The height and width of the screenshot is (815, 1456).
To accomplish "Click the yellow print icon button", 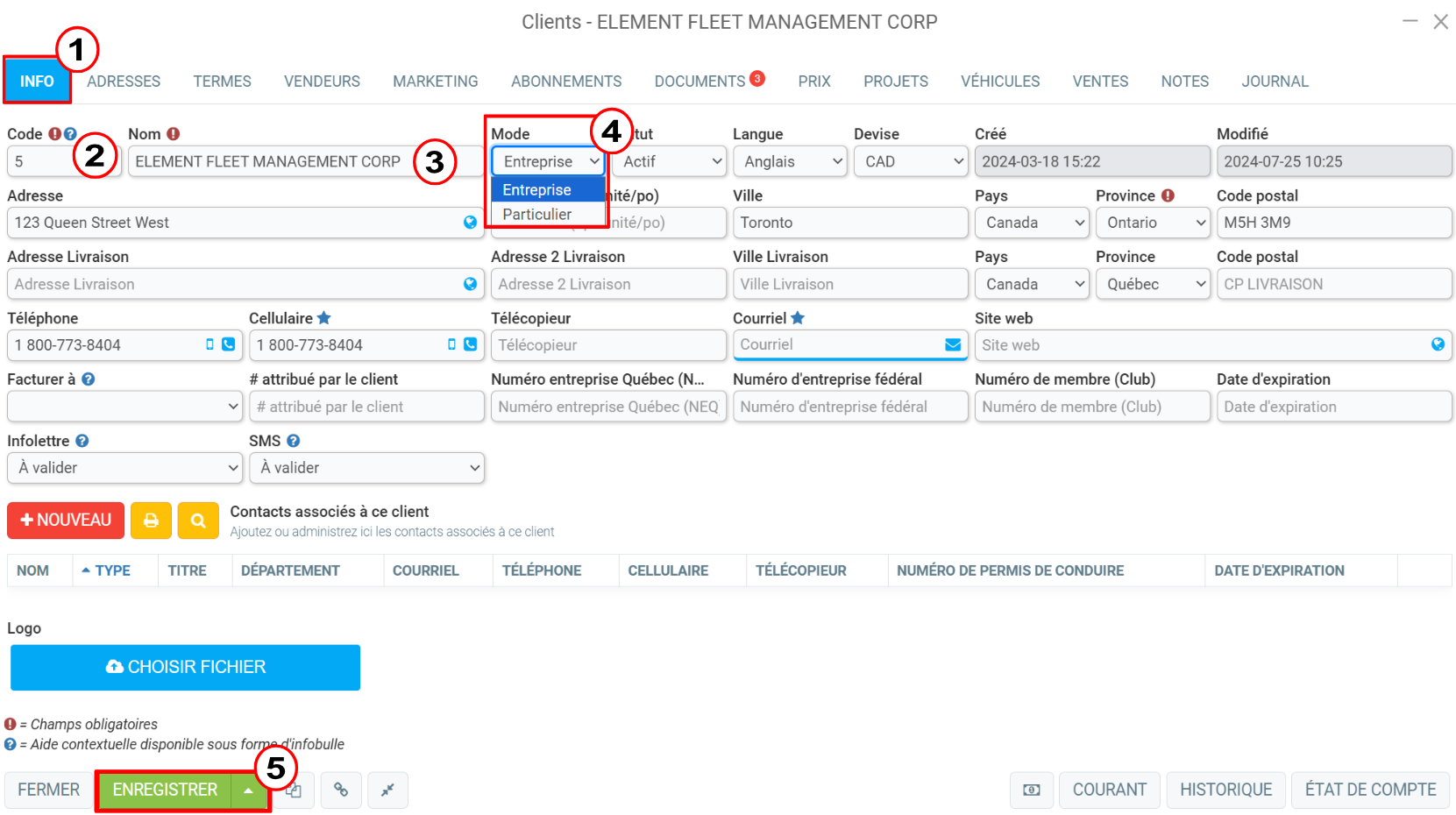I will pyautogui.click(x=151, y=521).
